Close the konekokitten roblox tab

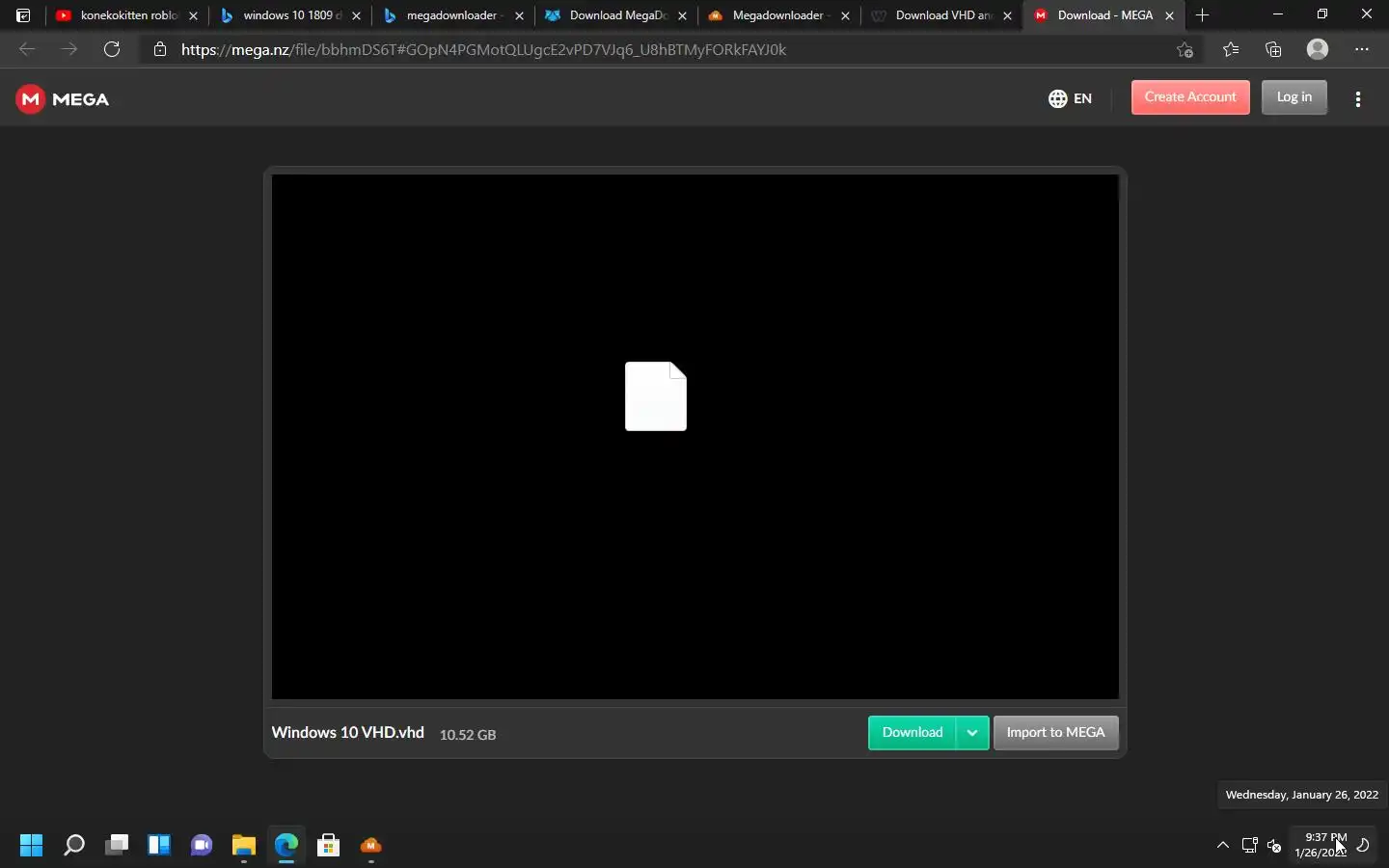(x=194, y=16)
